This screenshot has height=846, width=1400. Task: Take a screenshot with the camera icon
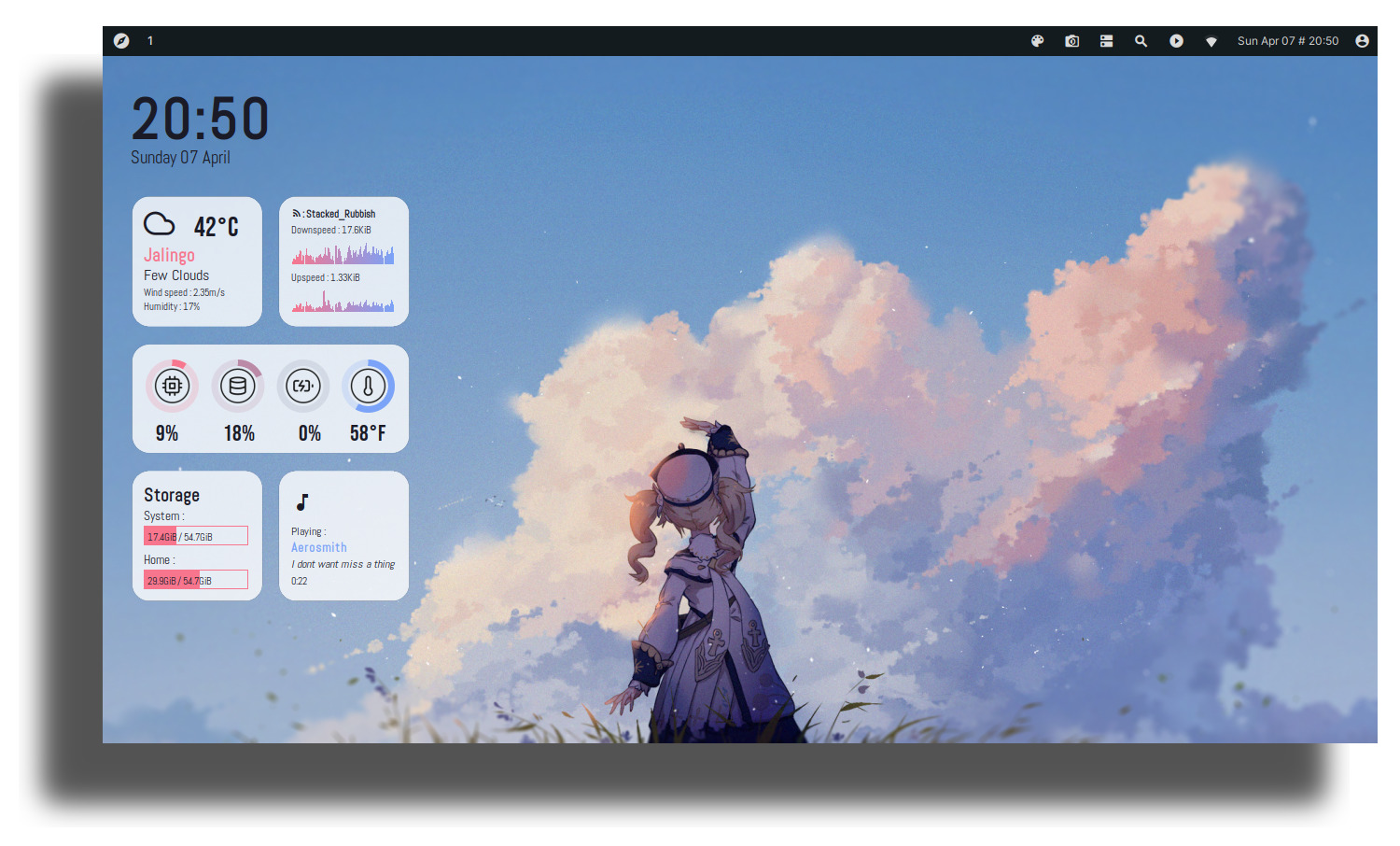point(1071,41)
